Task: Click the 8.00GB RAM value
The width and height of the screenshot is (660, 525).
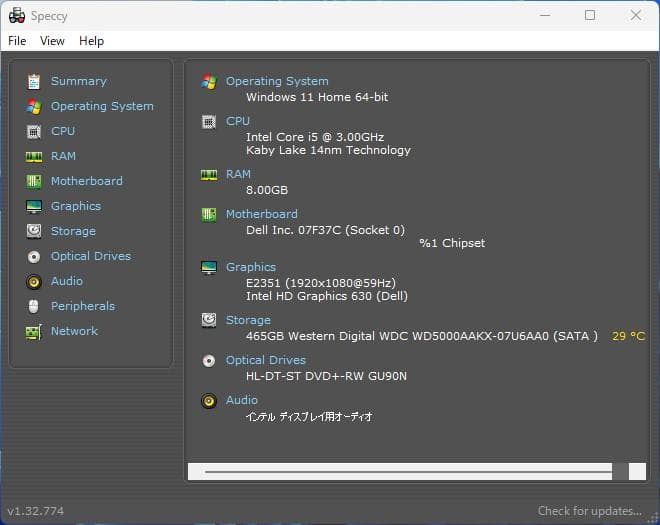Action: click(x=267, y=190)
